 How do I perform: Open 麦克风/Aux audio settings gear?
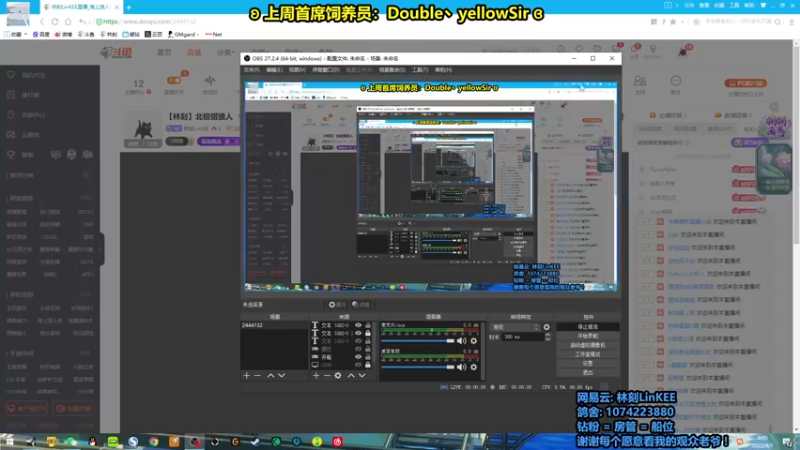[473, 341]
